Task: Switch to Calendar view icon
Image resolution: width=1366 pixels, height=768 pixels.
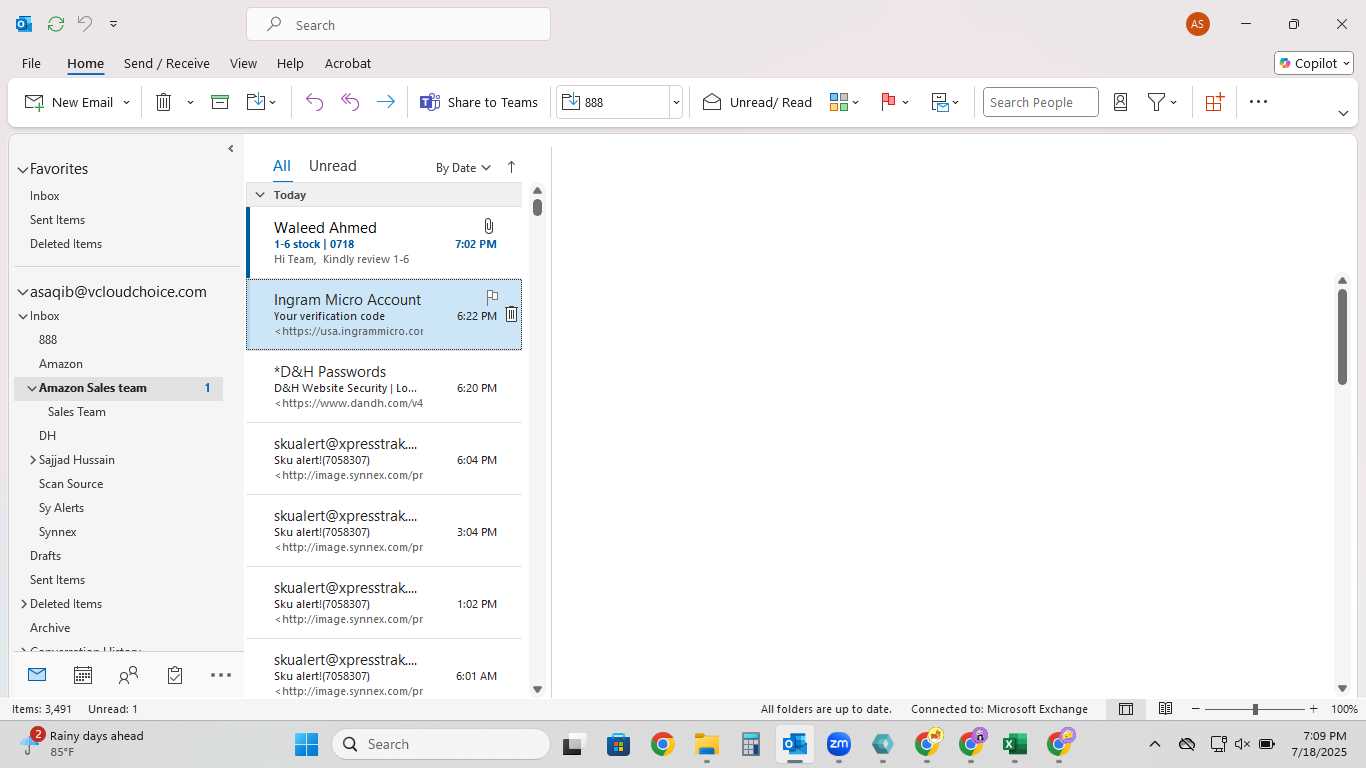Action: click(83, 676)
